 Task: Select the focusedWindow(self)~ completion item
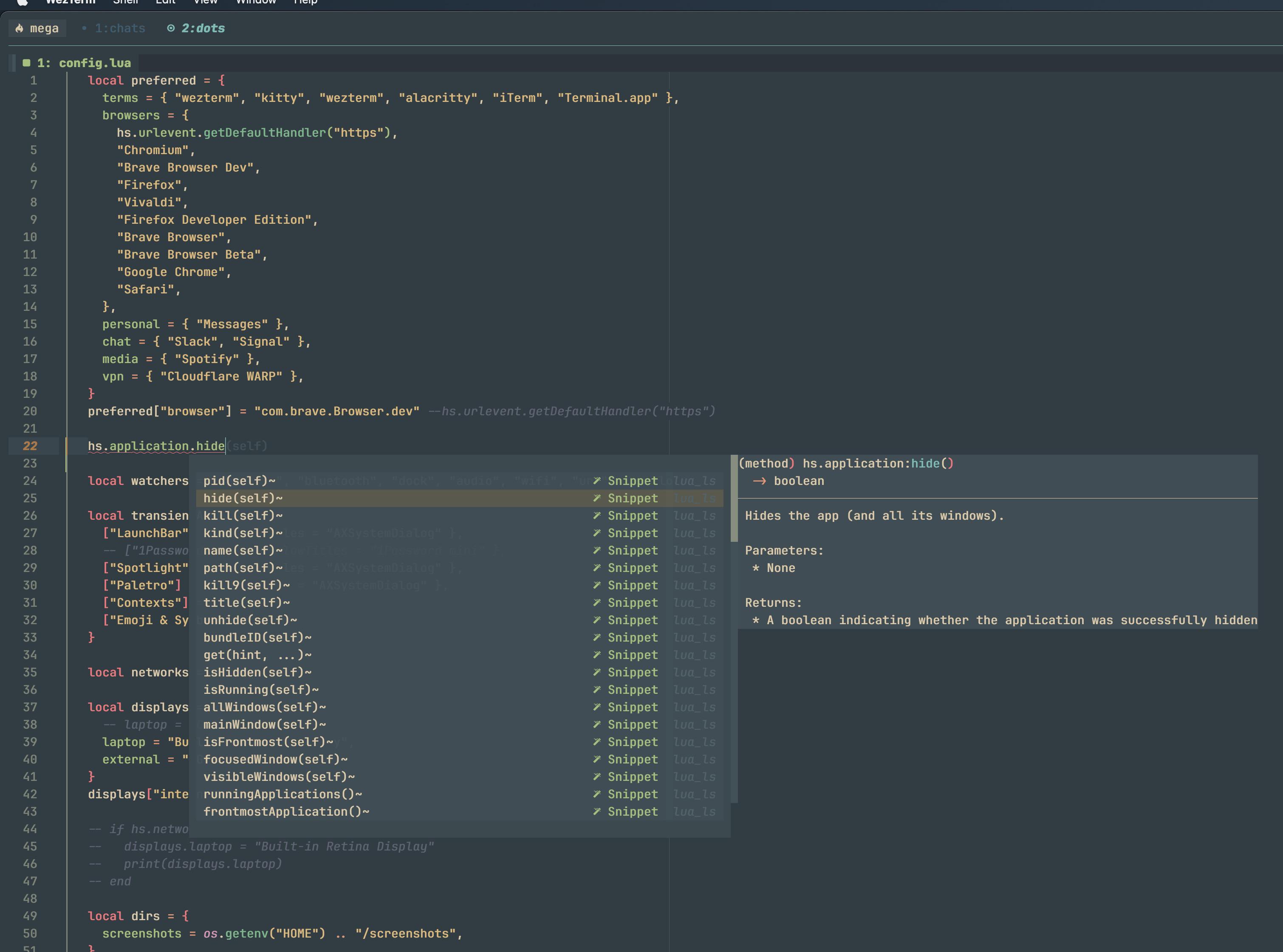[460, 760]
